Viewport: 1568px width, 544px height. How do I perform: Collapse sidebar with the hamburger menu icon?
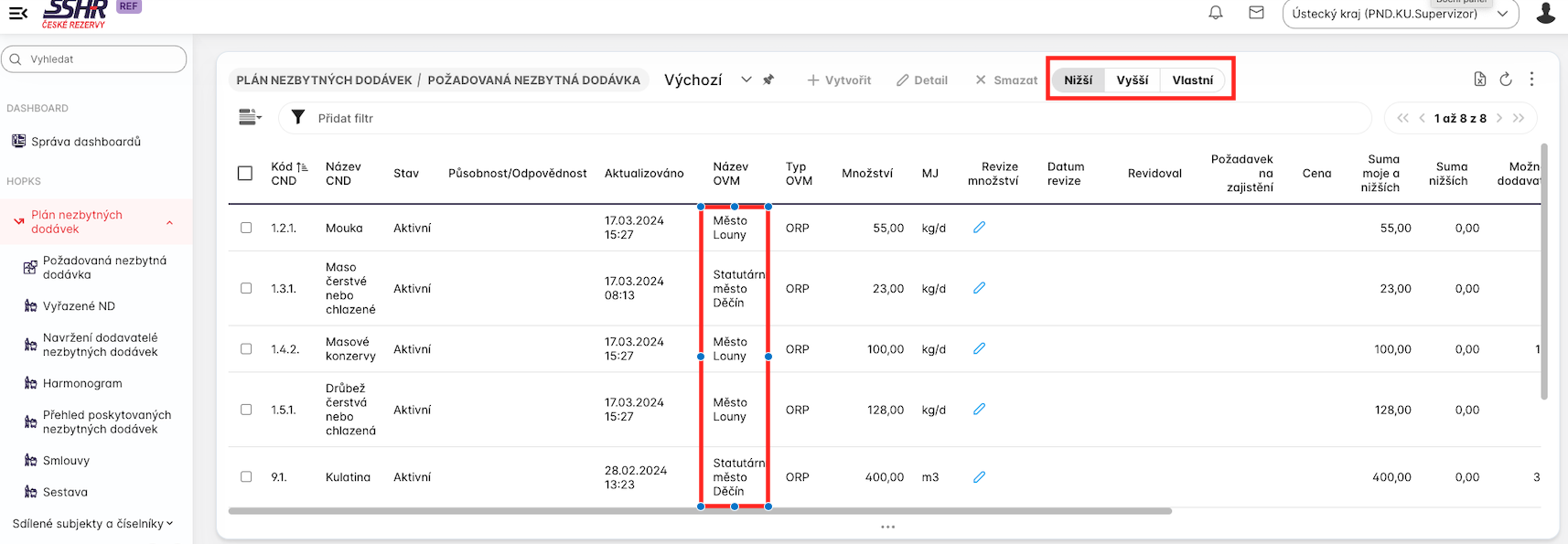pos(18,13)
